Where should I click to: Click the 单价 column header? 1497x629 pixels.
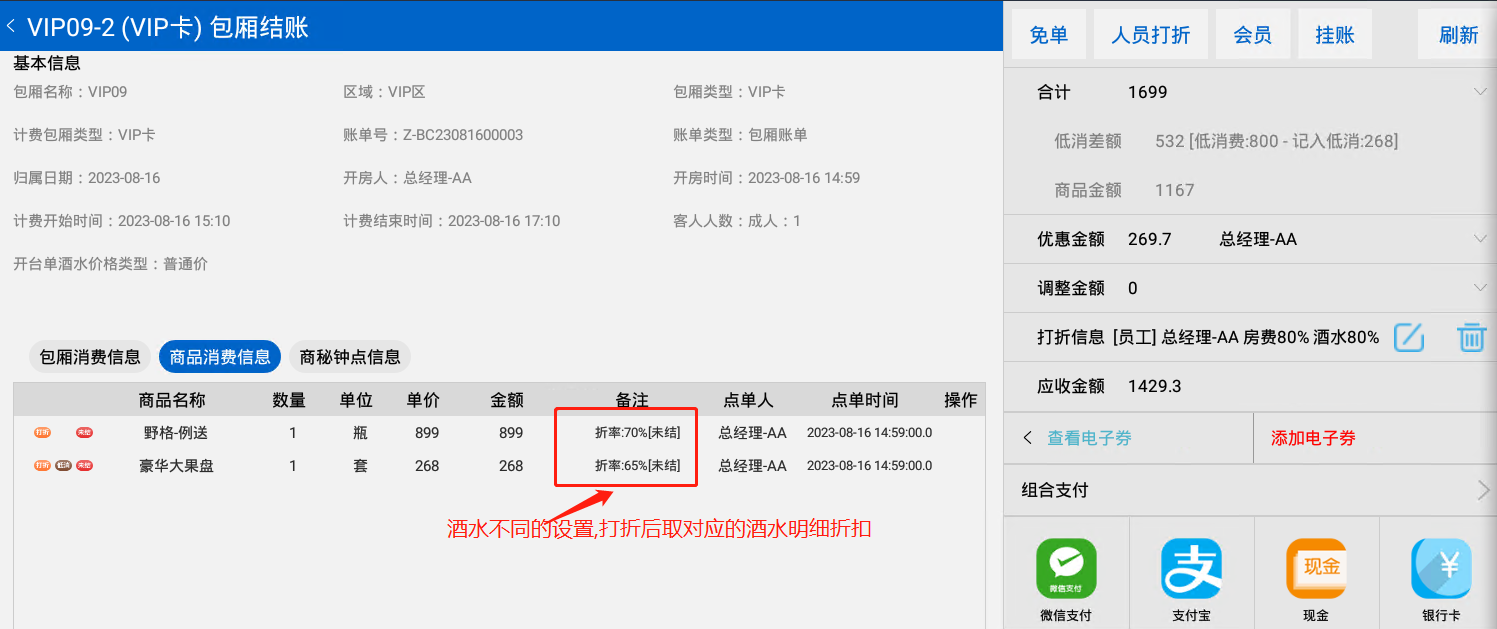click(x=423, y=400)
